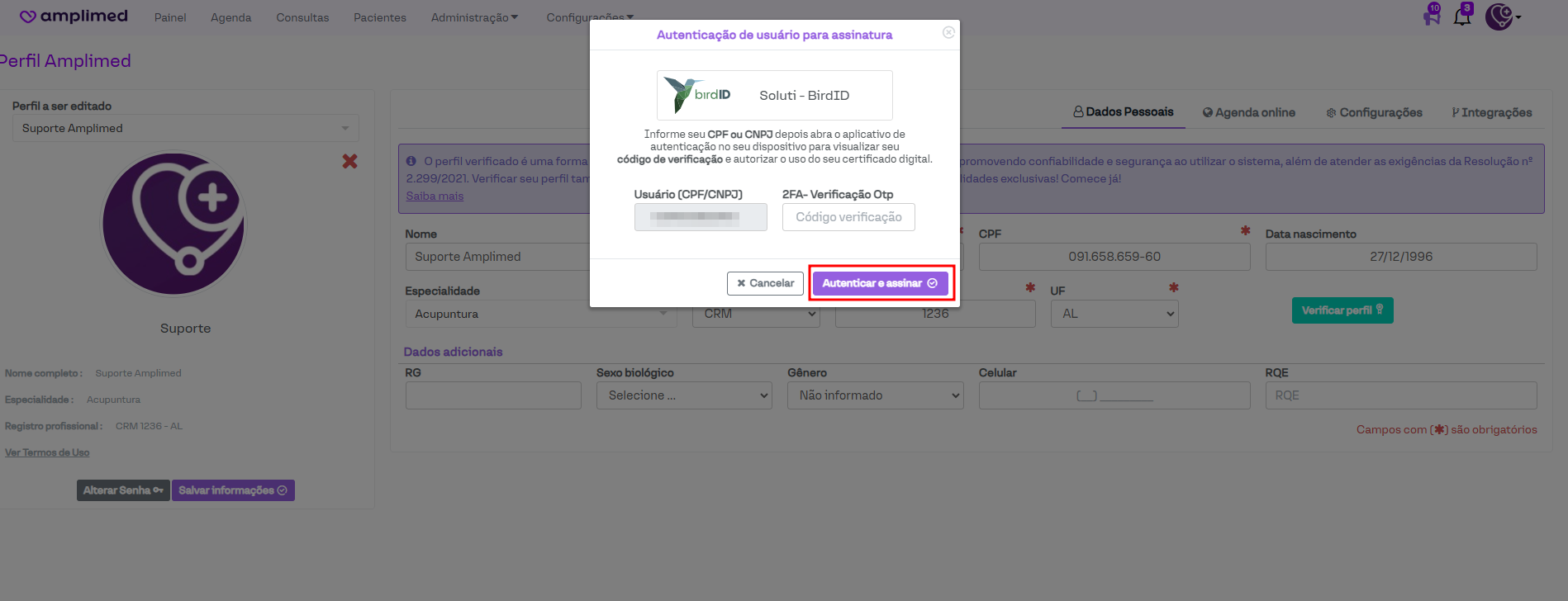Expand the UF state dropdown
1568x601 pixels.
1114,314
